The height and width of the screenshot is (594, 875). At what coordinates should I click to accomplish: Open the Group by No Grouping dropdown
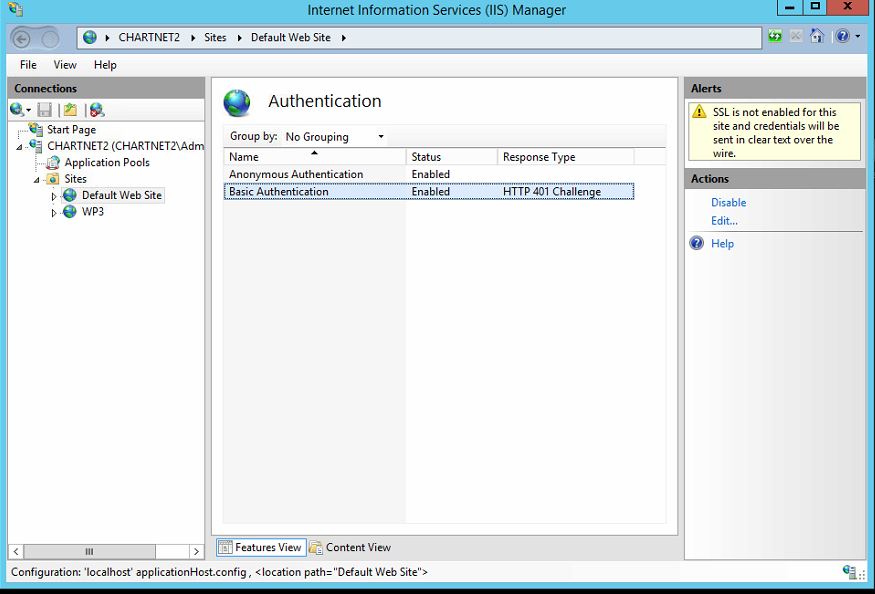tap(335, 137)
